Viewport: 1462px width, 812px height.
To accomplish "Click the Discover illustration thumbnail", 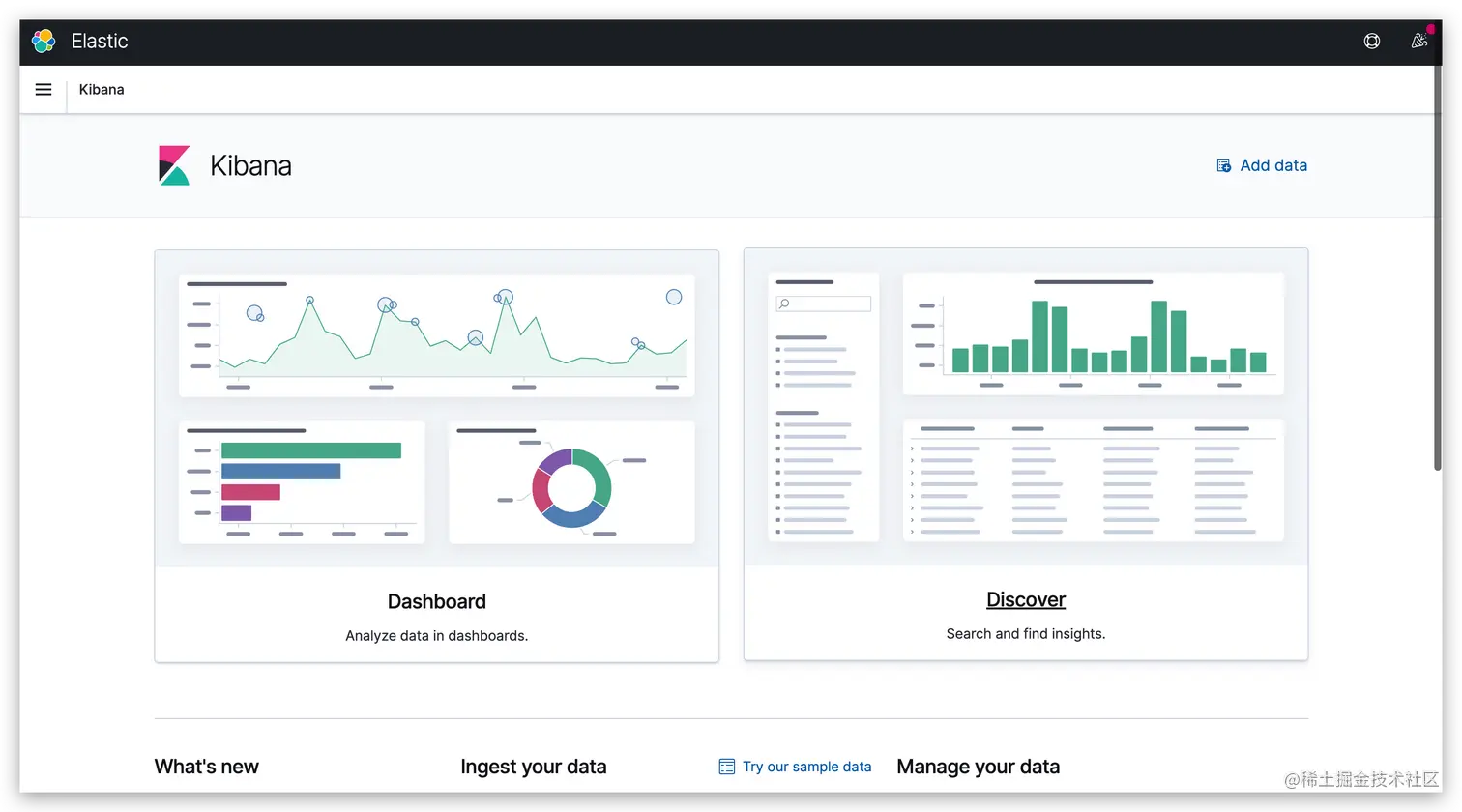I will click(1026, 407).
